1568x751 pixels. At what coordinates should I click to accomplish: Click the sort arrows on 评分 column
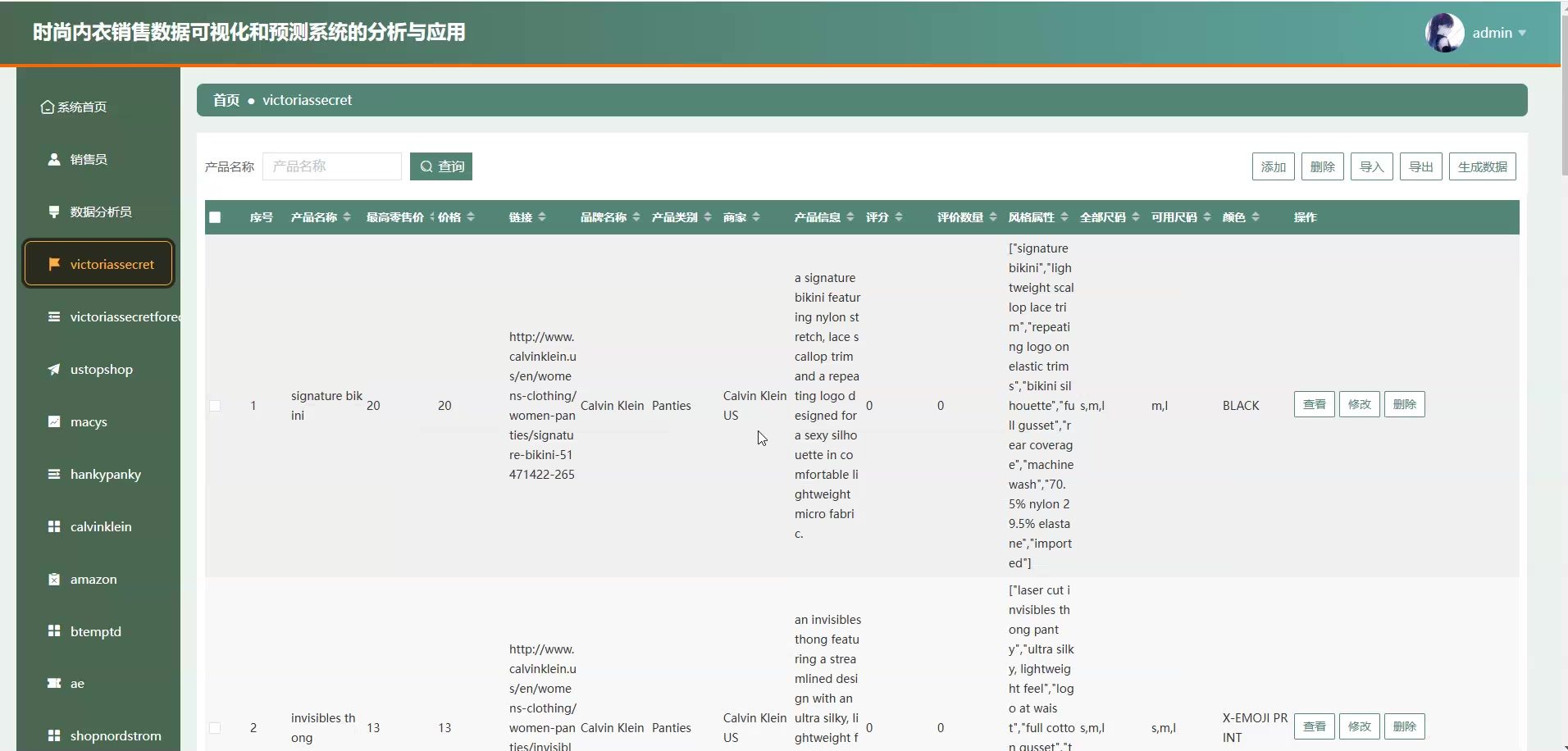click(899, 217)
